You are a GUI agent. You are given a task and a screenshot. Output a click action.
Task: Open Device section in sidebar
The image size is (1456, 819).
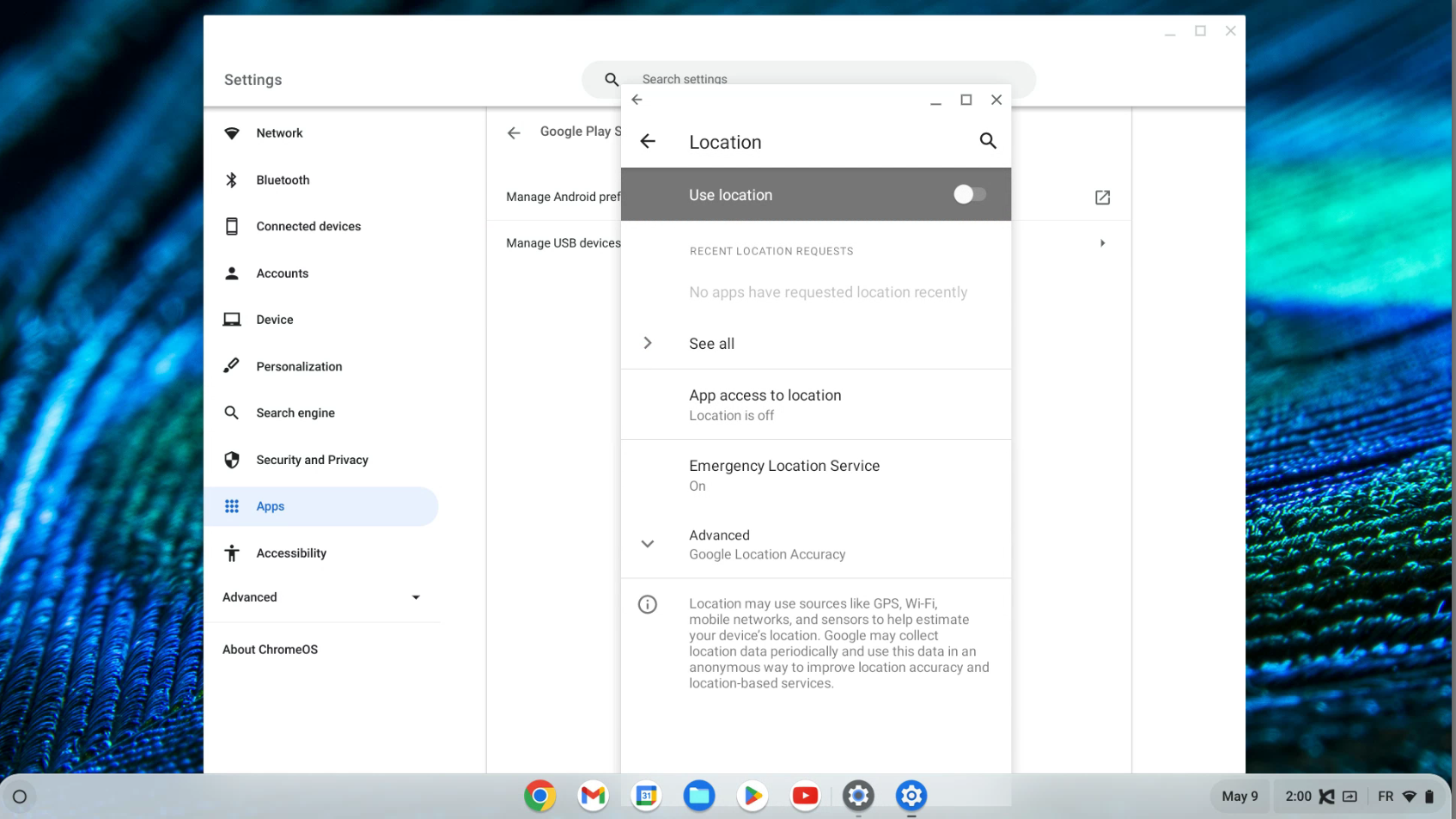321,320
